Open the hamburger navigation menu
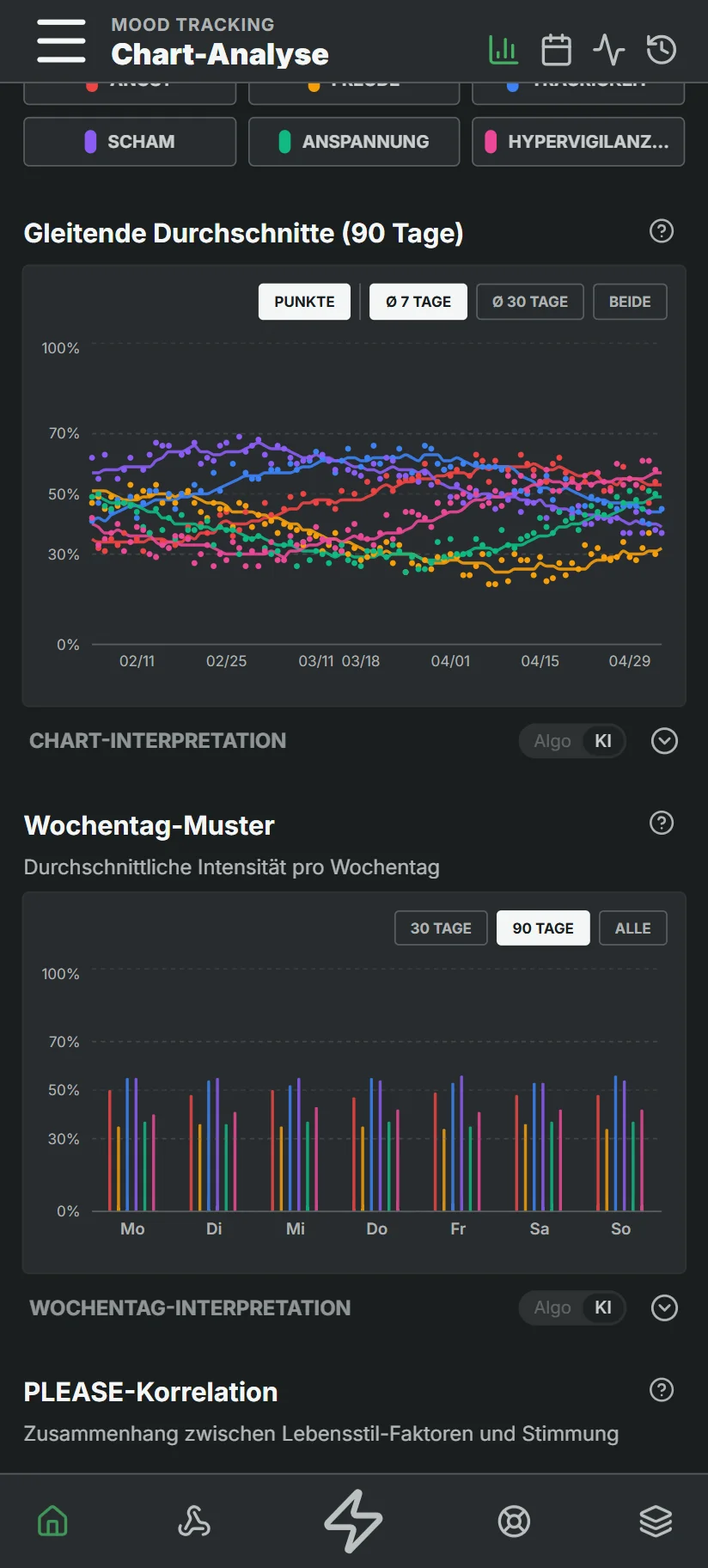The image size is (708, 1568). 61,41
